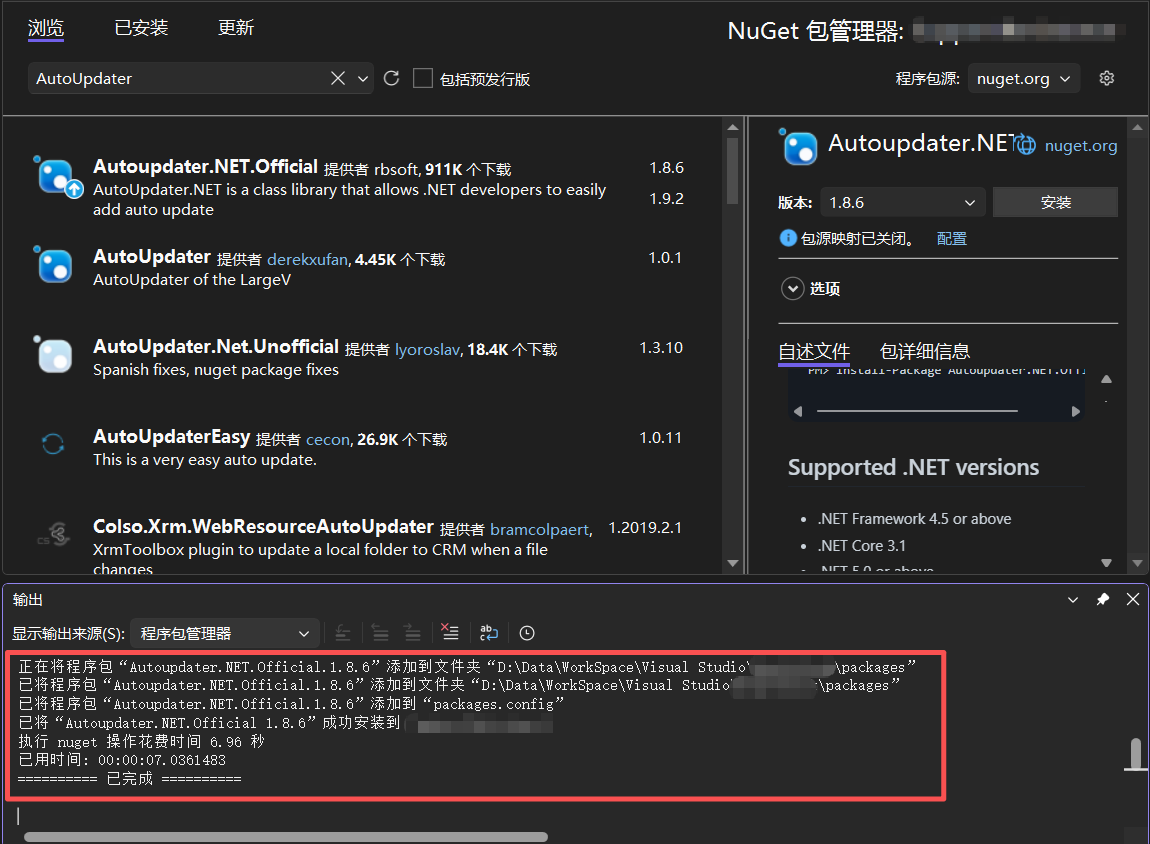1150x844 pixels.
Task: Click README code block scroll right arrow
Action: tap(1075, 411)
